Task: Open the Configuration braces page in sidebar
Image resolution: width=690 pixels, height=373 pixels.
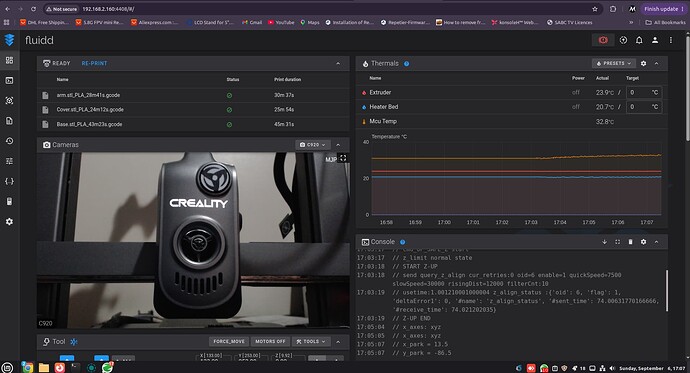Action: [x=9, y=181]
